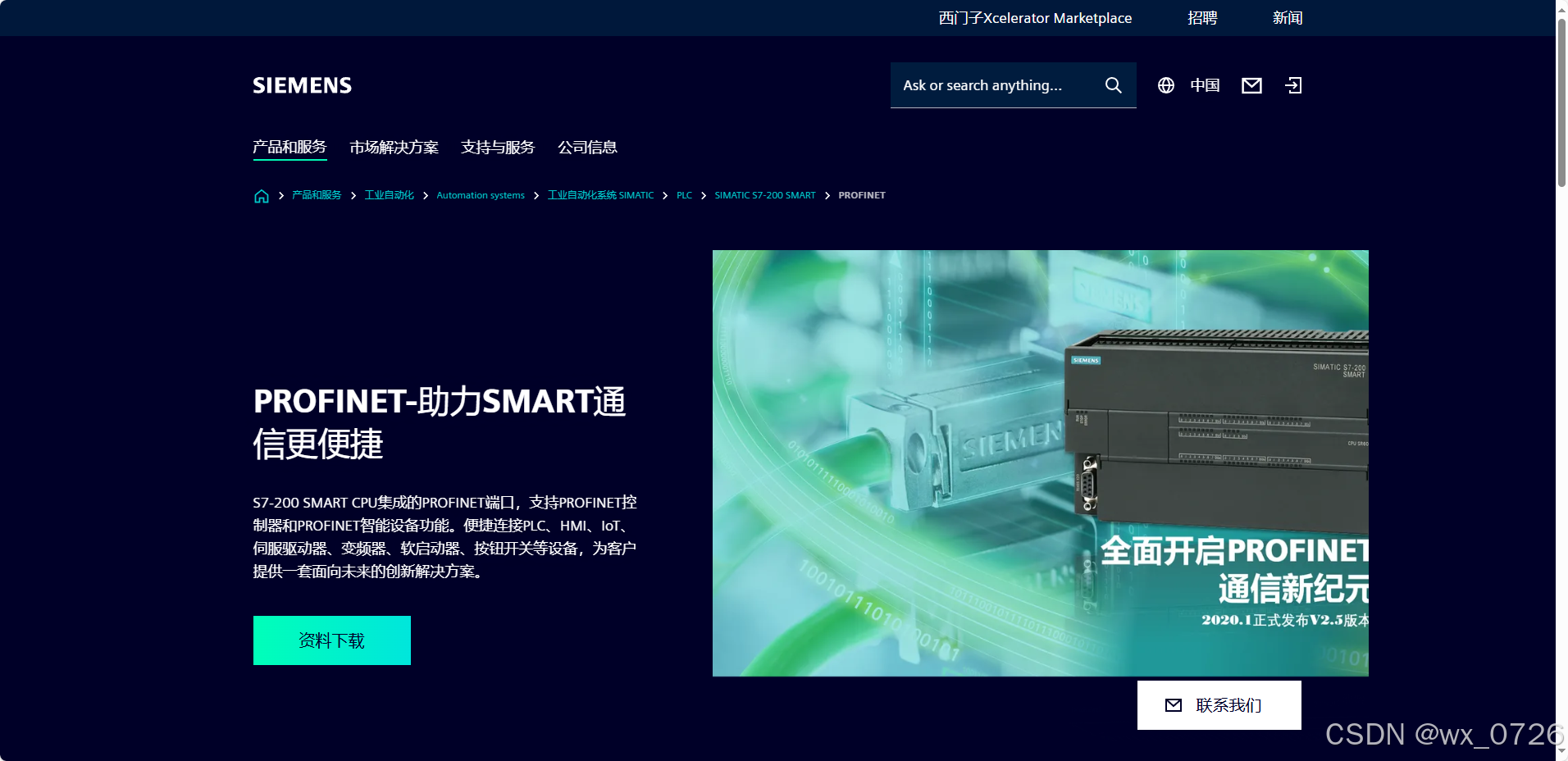Click the 资料下载 button
1568x761 pixels.
coord(332,640)
